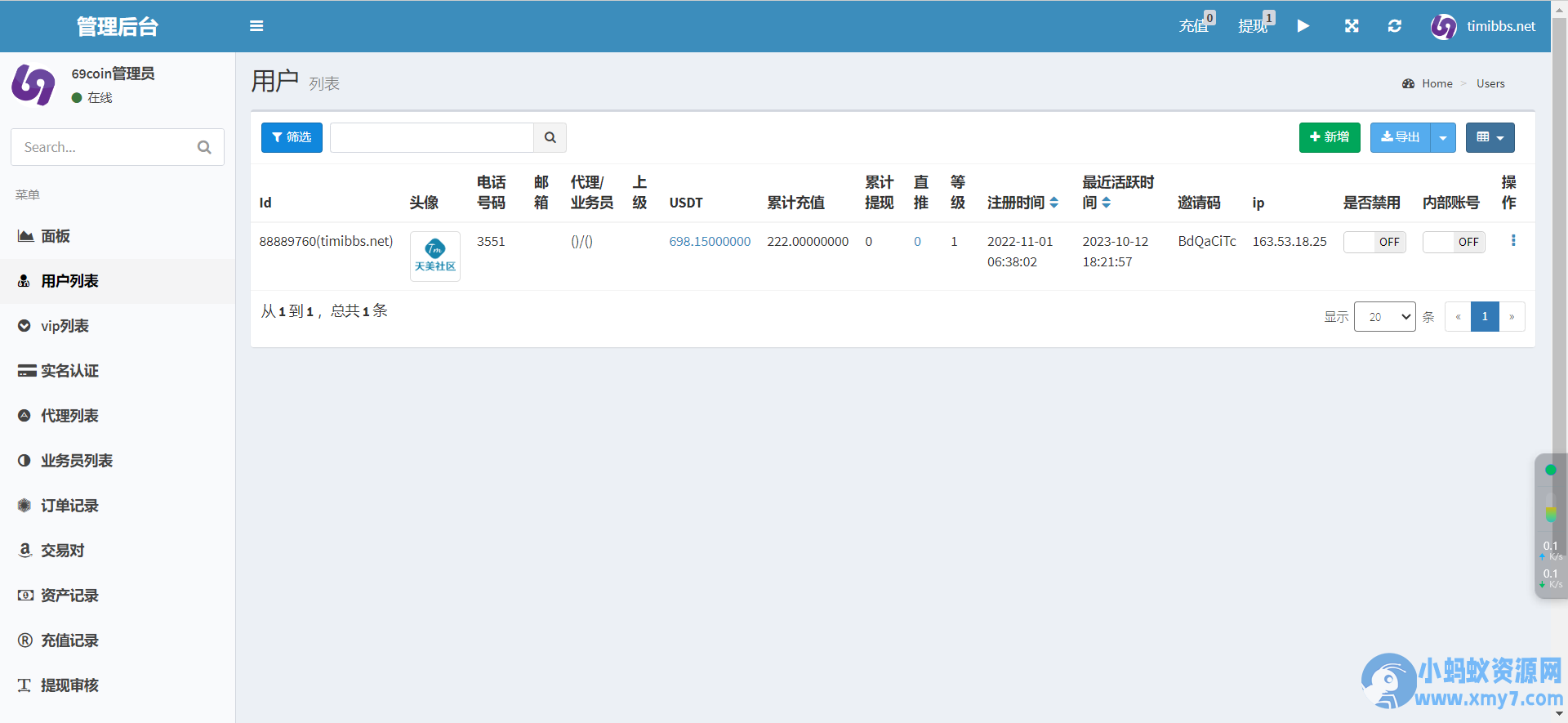Open row actions three-dot menu
1568x723 pixels.
(1513, 240)
